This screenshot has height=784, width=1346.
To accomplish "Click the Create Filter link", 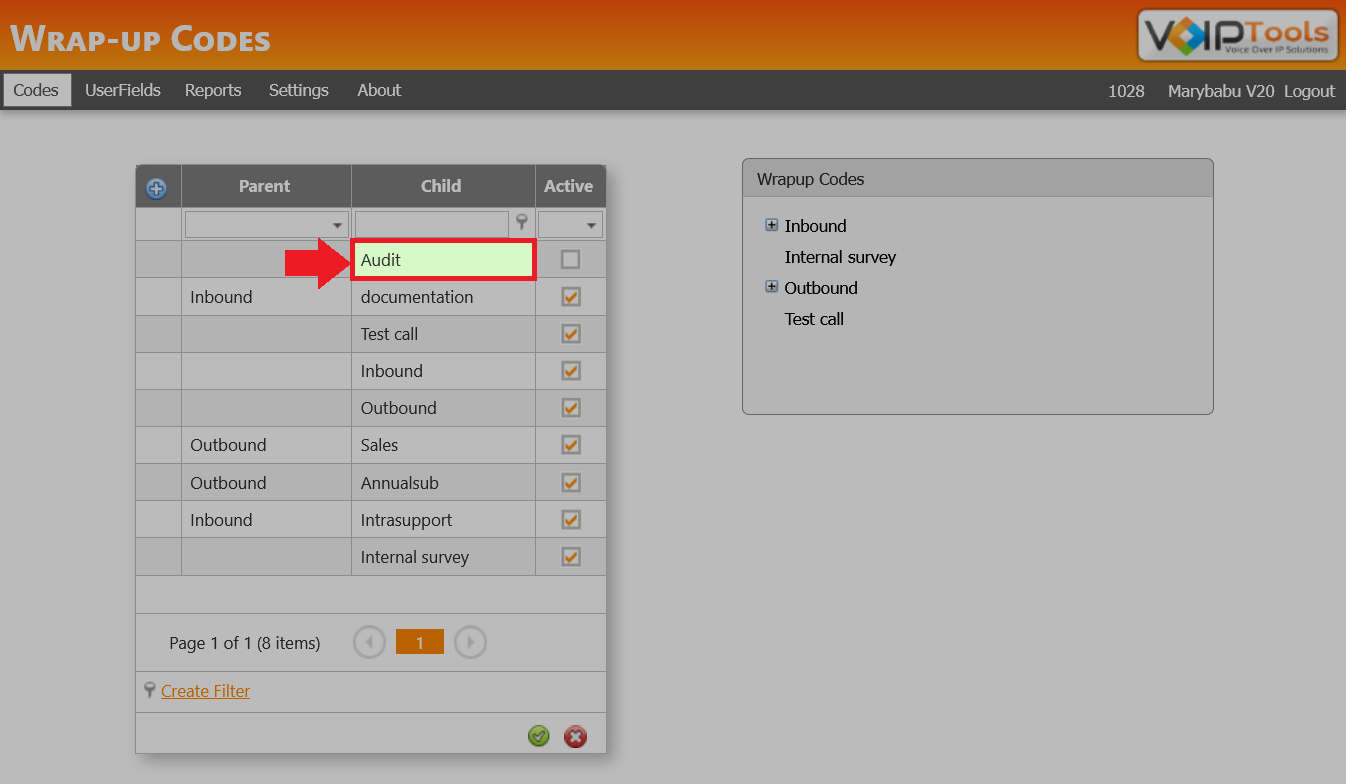I will click(204, 690).
